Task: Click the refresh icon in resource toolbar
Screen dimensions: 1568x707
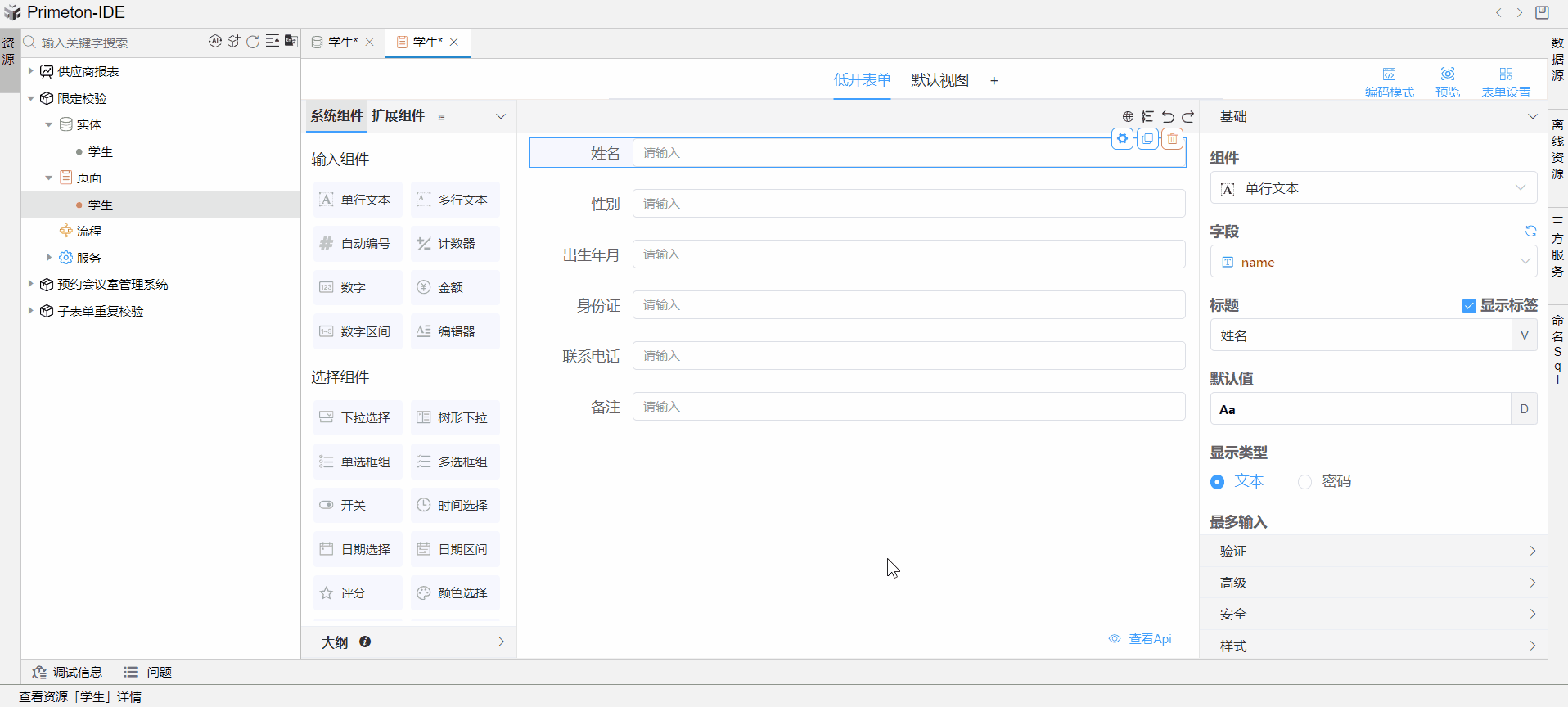Action: pos(253,42)
